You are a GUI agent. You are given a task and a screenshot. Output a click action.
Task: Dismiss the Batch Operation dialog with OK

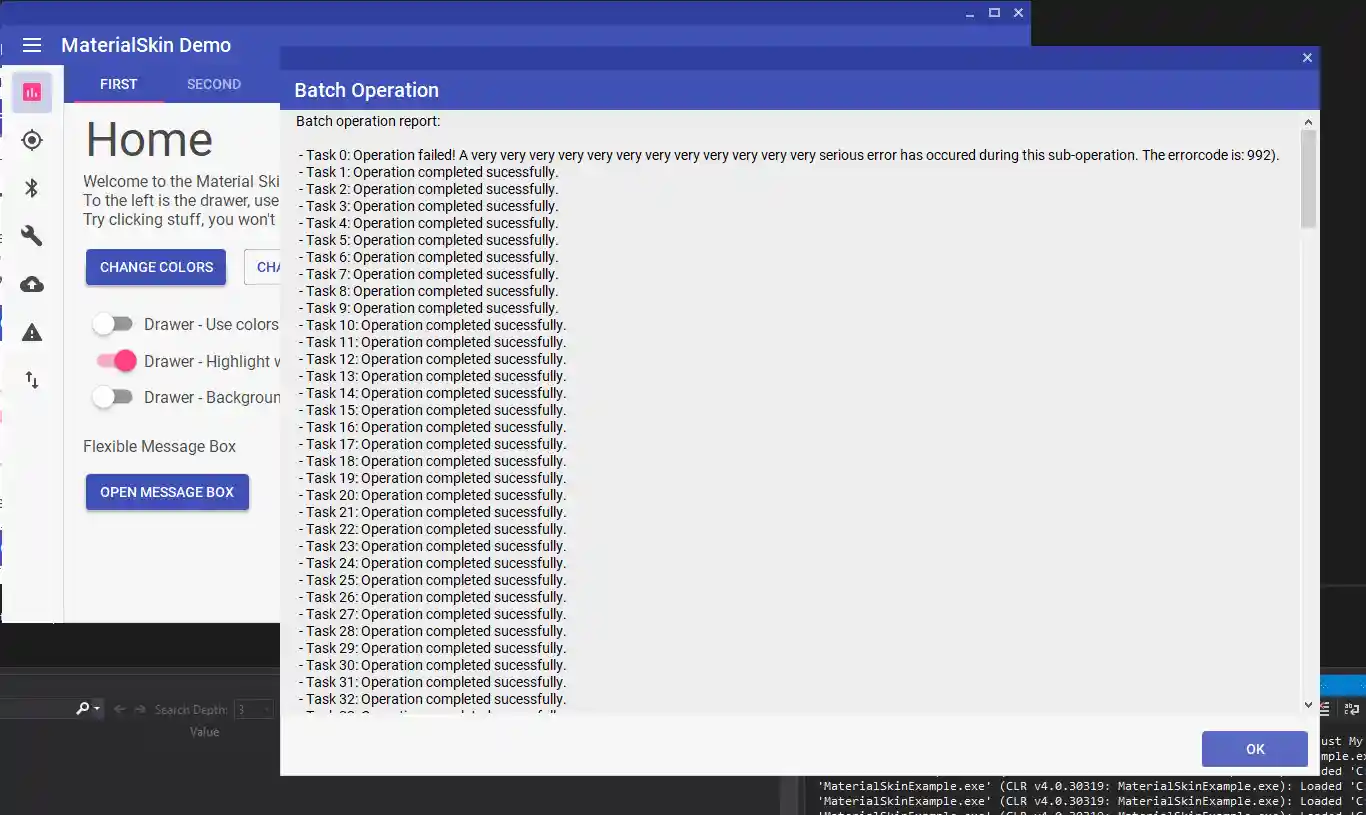point(1254,748)
